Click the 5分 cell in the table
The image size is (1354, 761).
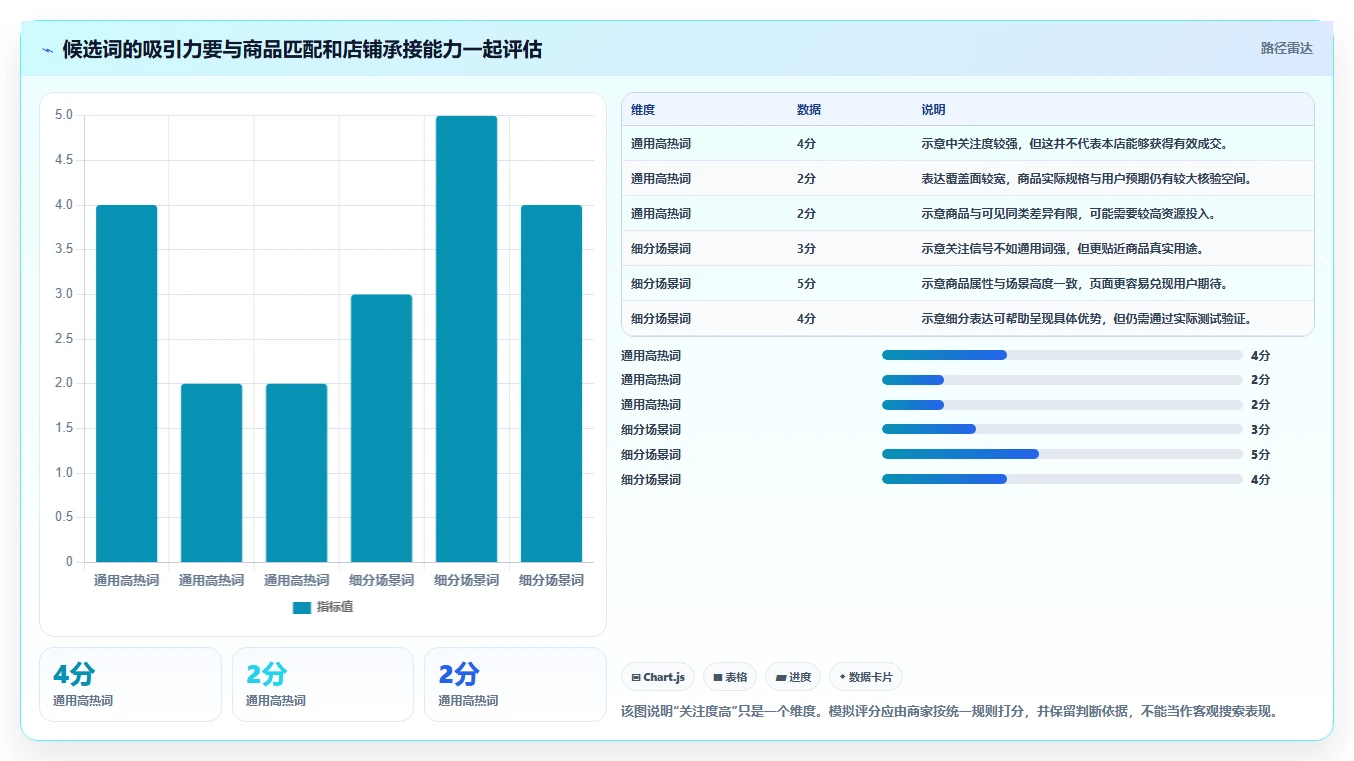coord(806,284)
